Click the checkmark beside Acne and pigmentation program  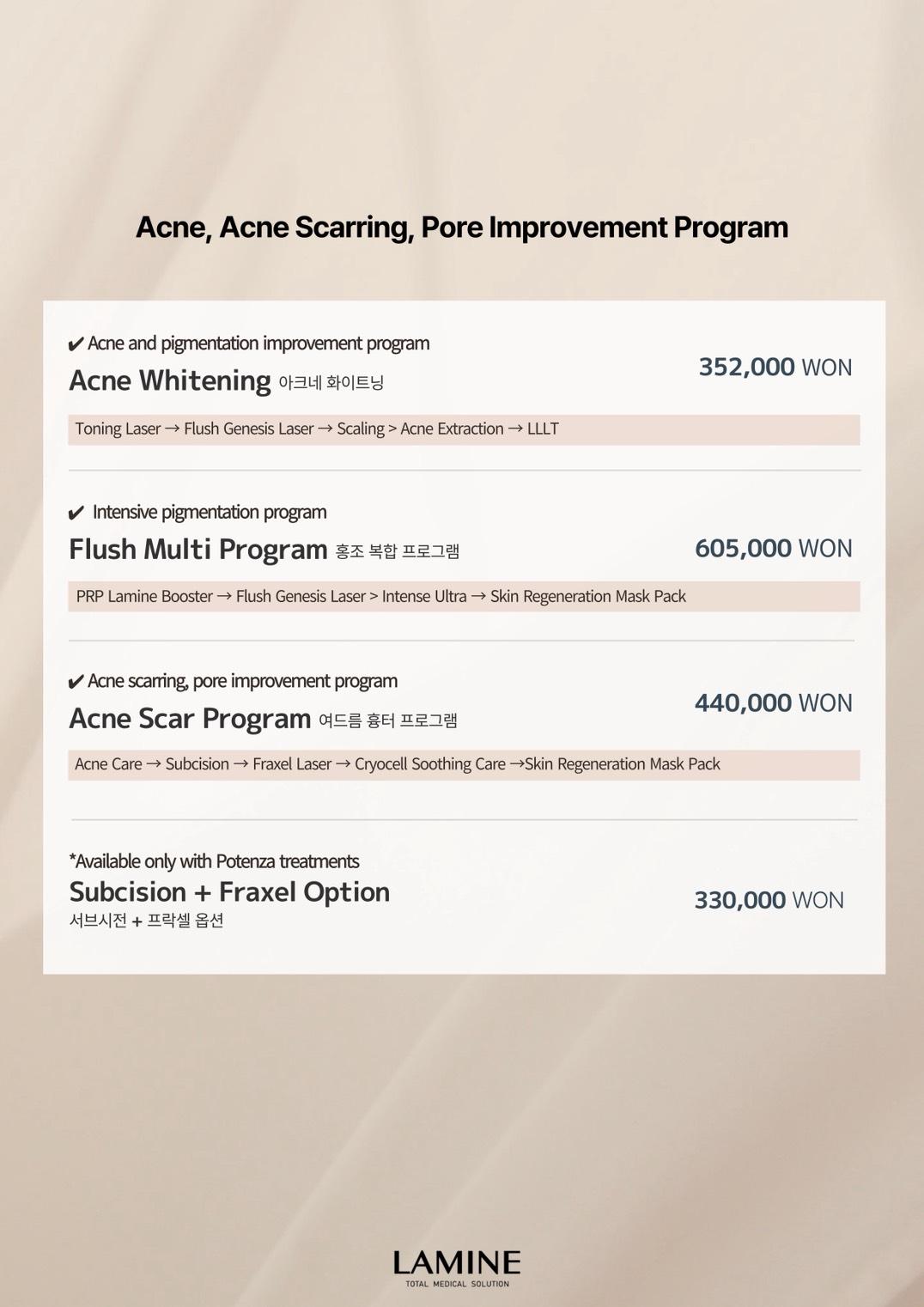(x=76, y=345)
